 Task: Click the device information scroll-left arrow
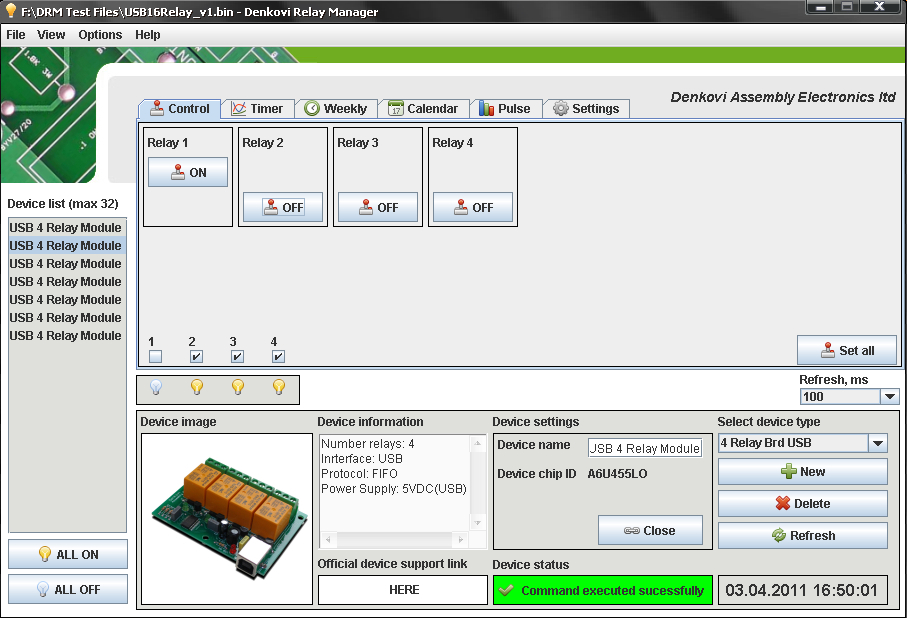(x=328, y=539)
